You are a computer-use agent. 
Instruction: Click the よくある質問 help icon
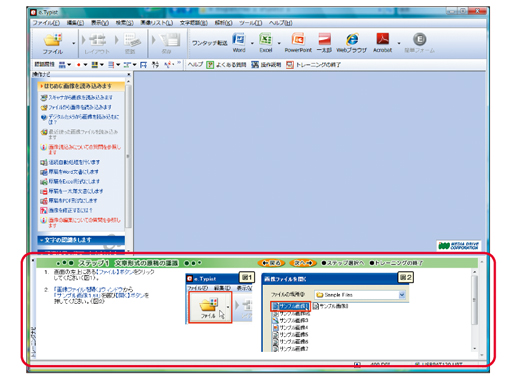[x=210, y=65]
